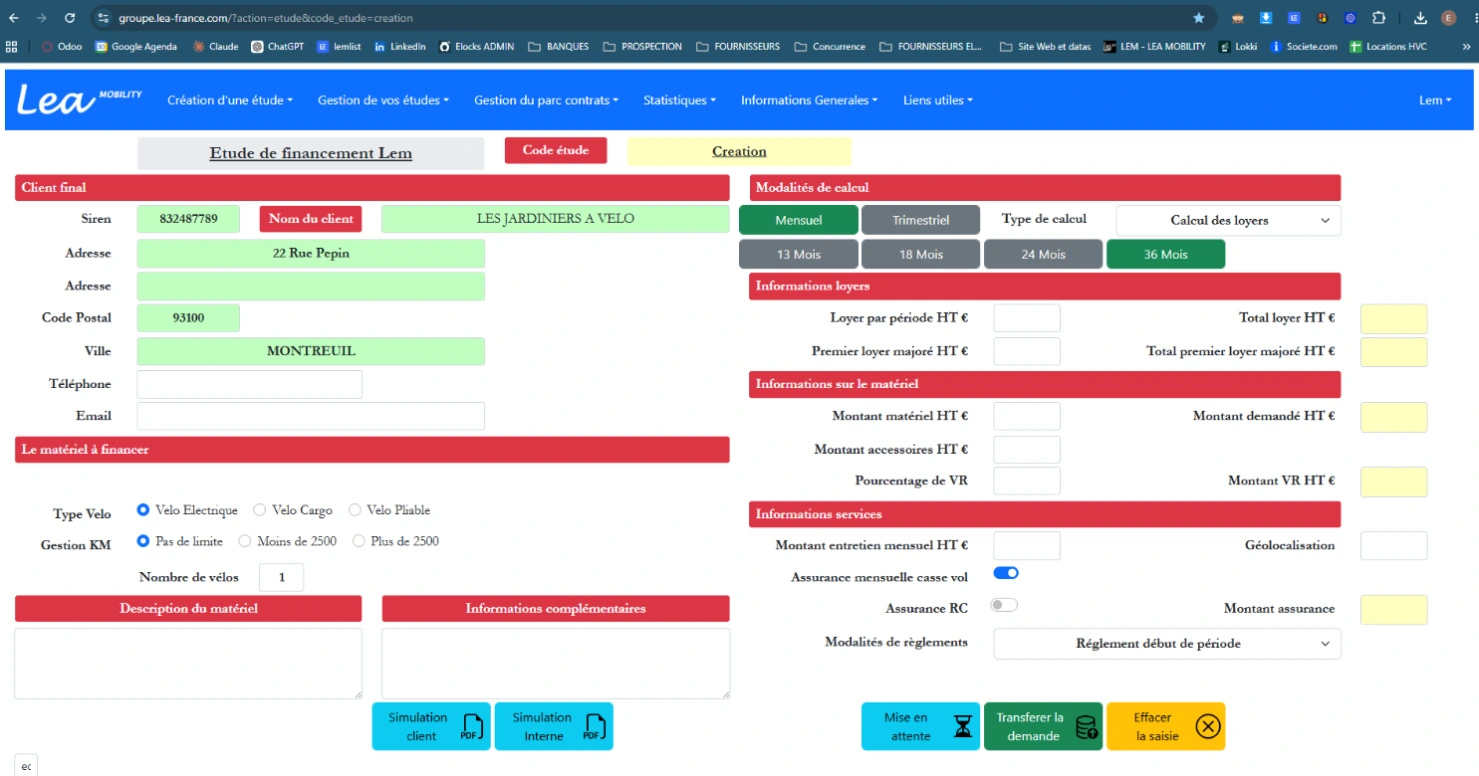Expand Création d'une étude menu
Image resolution: width=1479 pixels, height=776 pixels.
[230, 100]
